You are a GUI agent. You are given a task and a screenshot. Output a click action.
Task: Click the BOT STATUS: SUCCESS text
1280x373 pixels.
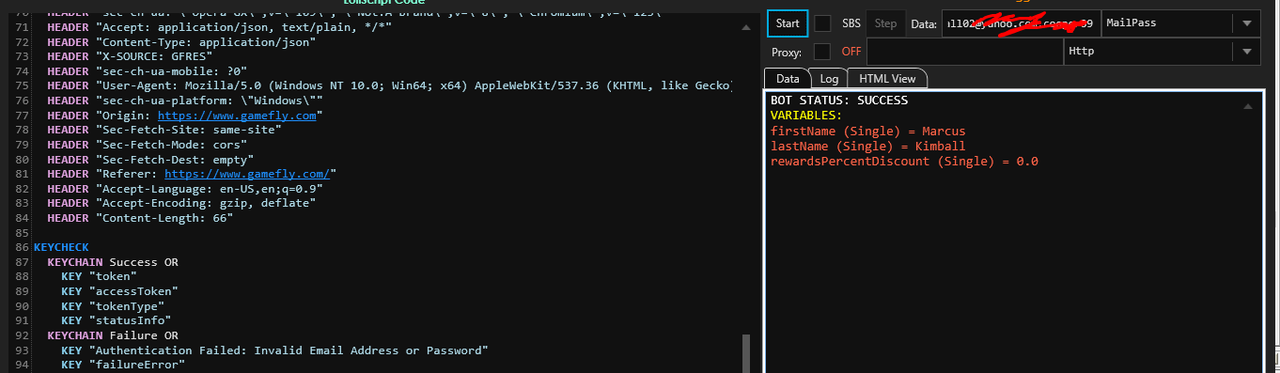tap(839, 101)
